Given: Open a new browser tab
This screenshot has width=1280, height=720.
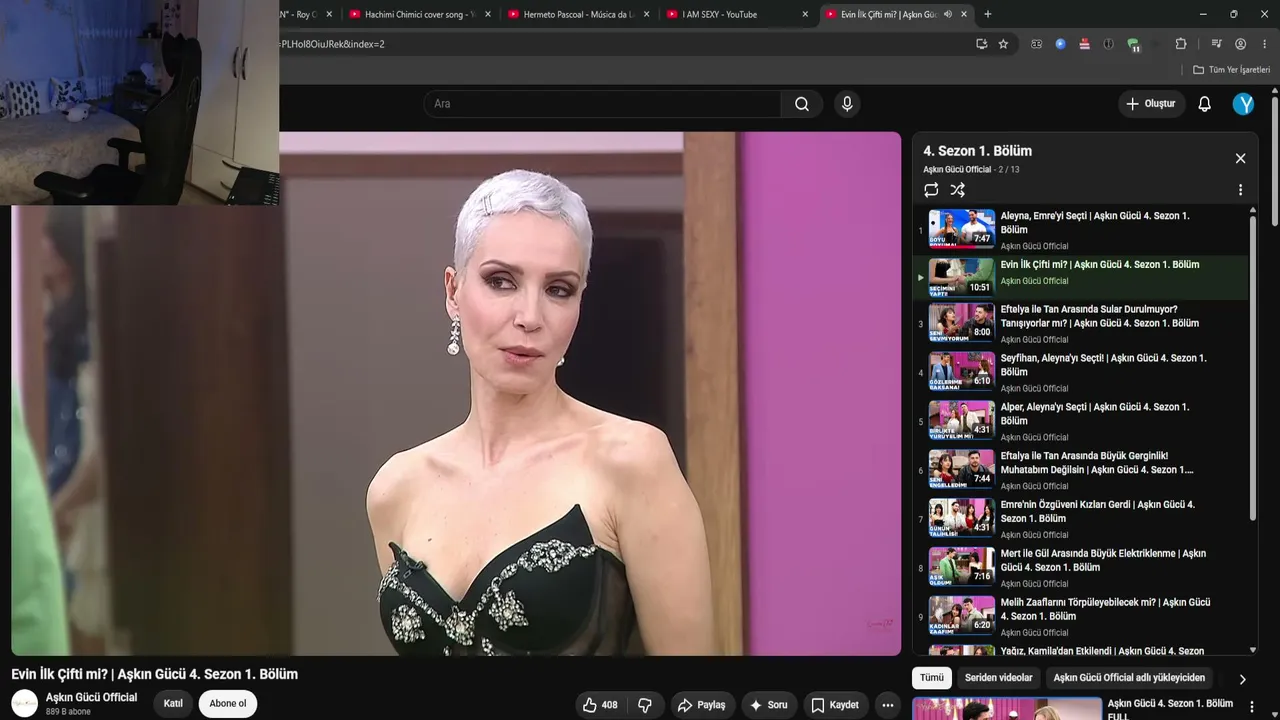Looking at the screenshot, I should [988, 15].
